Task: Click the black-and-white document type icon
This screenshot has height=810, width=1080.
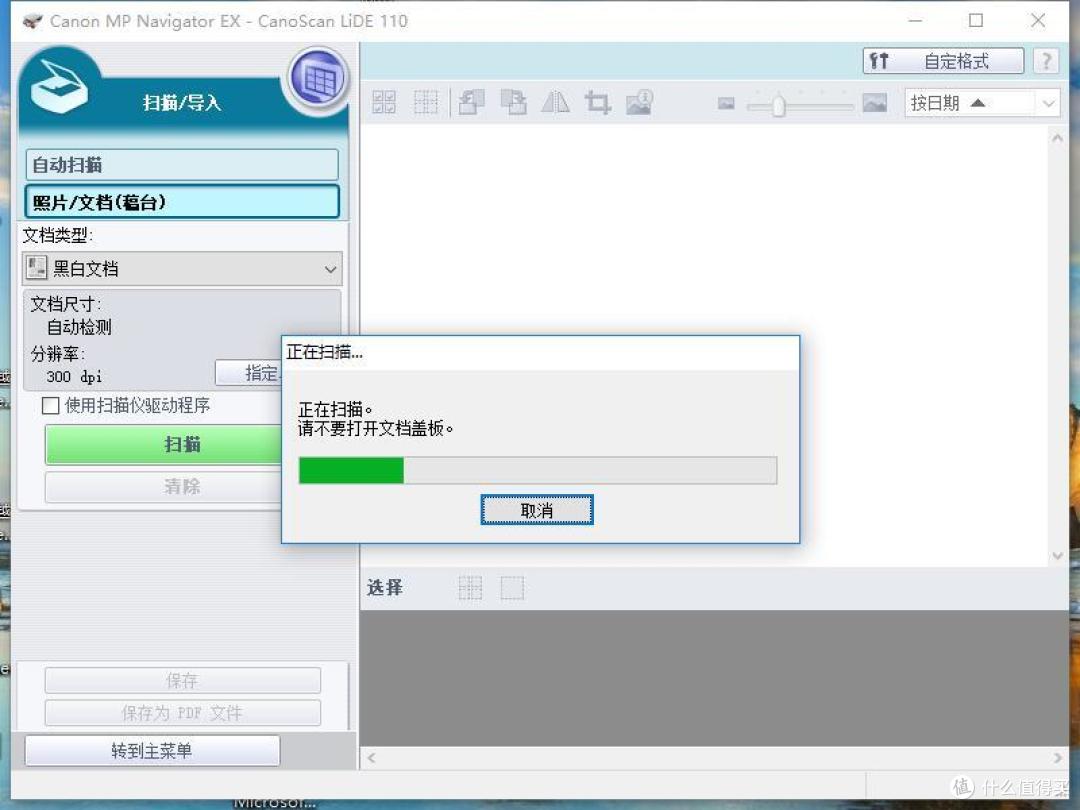Action: click(37, 268)
